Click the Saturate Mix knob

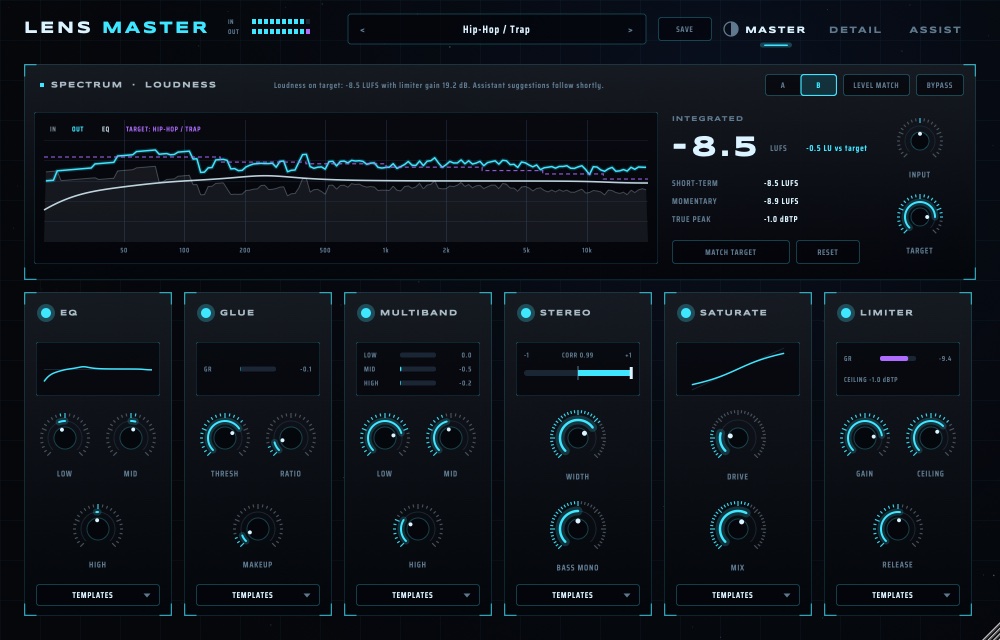[x=738, y=528]
